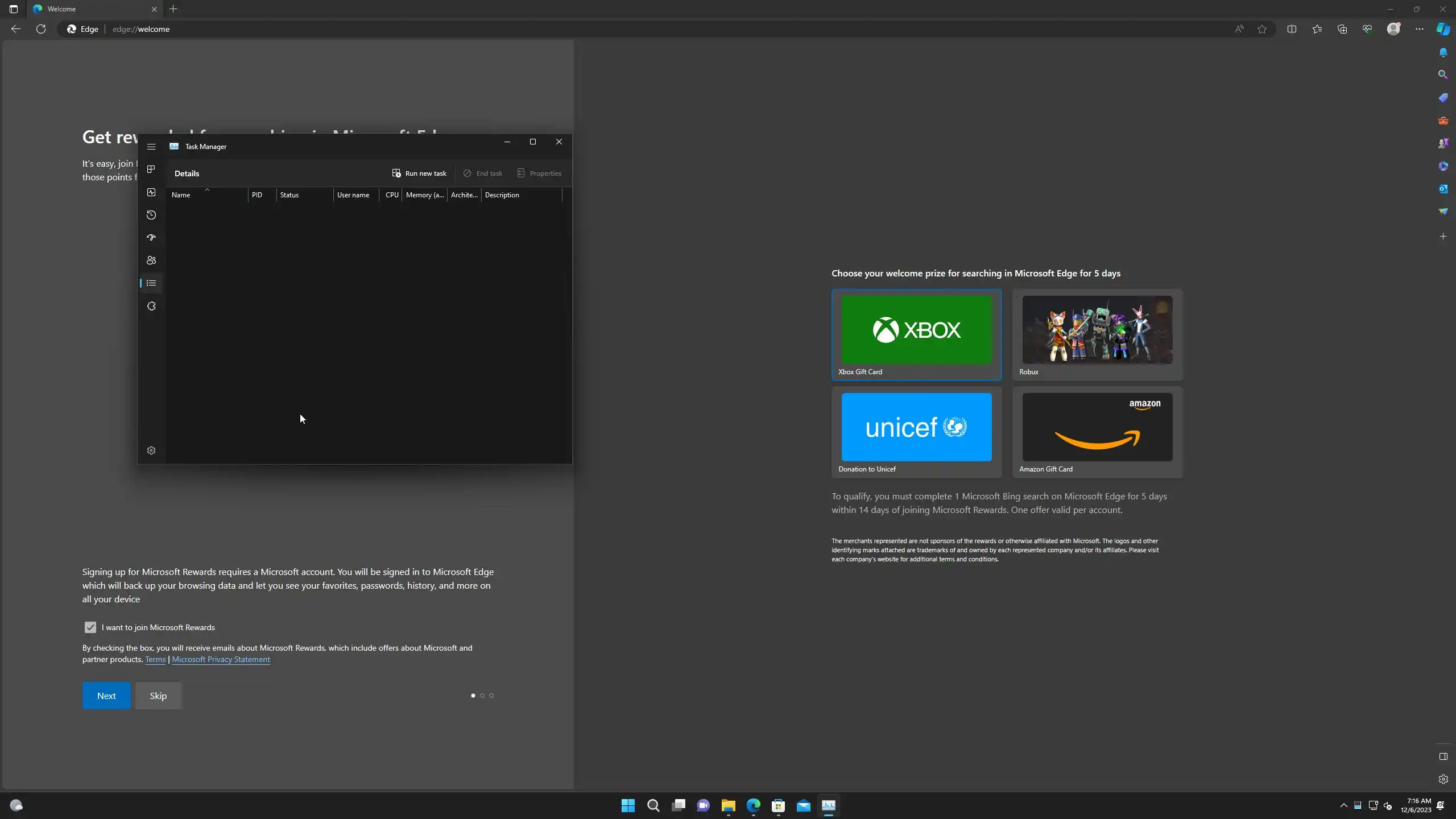Open Edge split screen icon
The height and width of the screenshot is (819, 1456).
tap(1292, 29)
